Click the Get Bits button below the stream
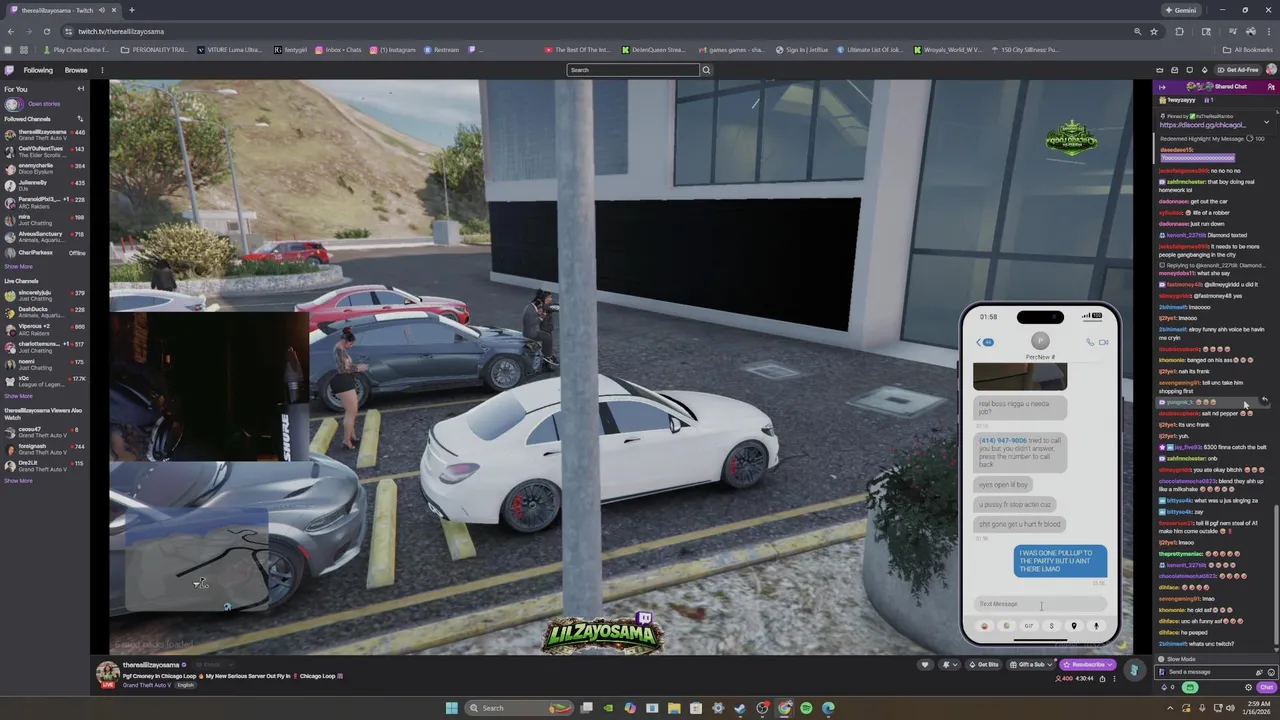1280x720 pixels. 985,665
